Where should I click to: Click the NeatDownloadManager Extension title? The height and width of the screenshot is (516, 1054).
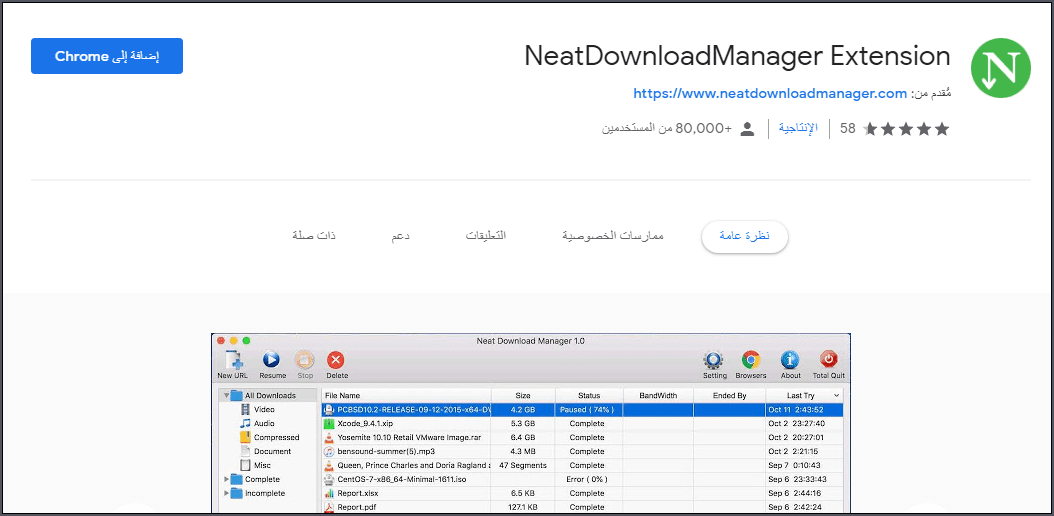[737, 56]
